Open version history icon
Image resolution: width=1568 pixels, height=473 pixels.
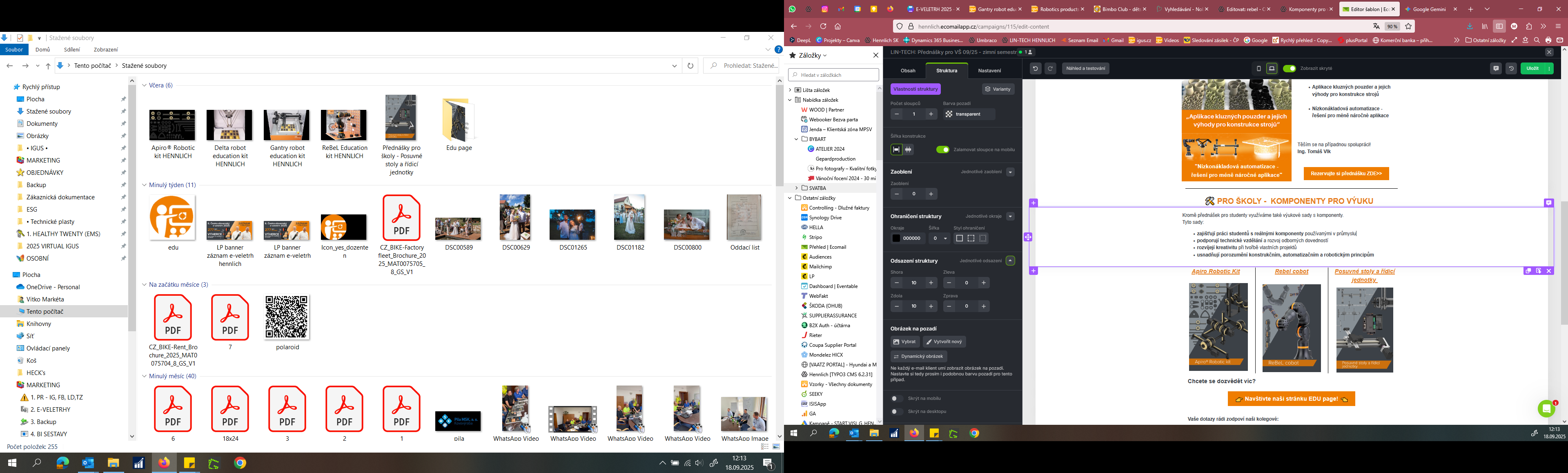point(1511,69)
